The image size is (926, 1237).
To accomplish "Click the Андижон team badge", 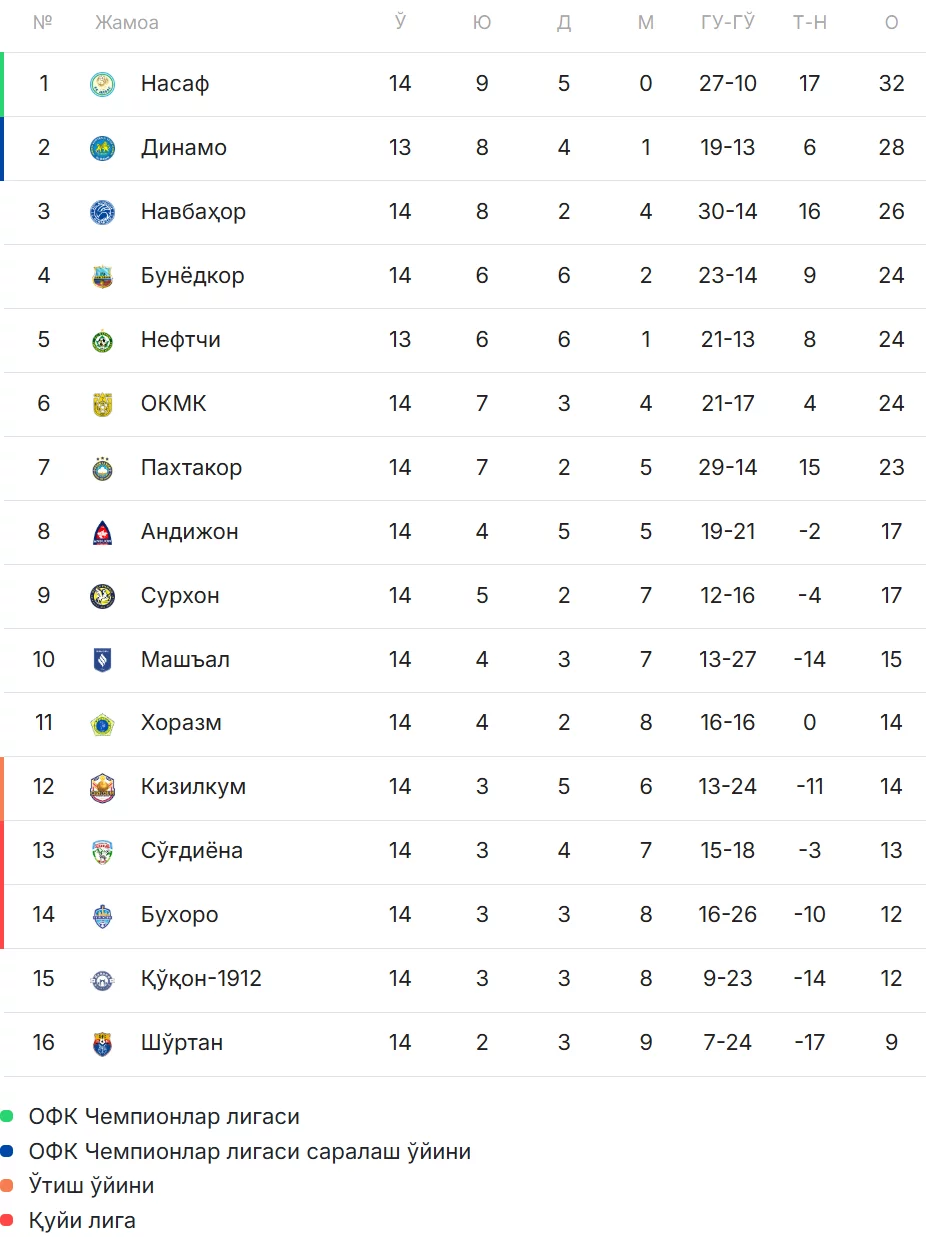I will click(102, 532).
